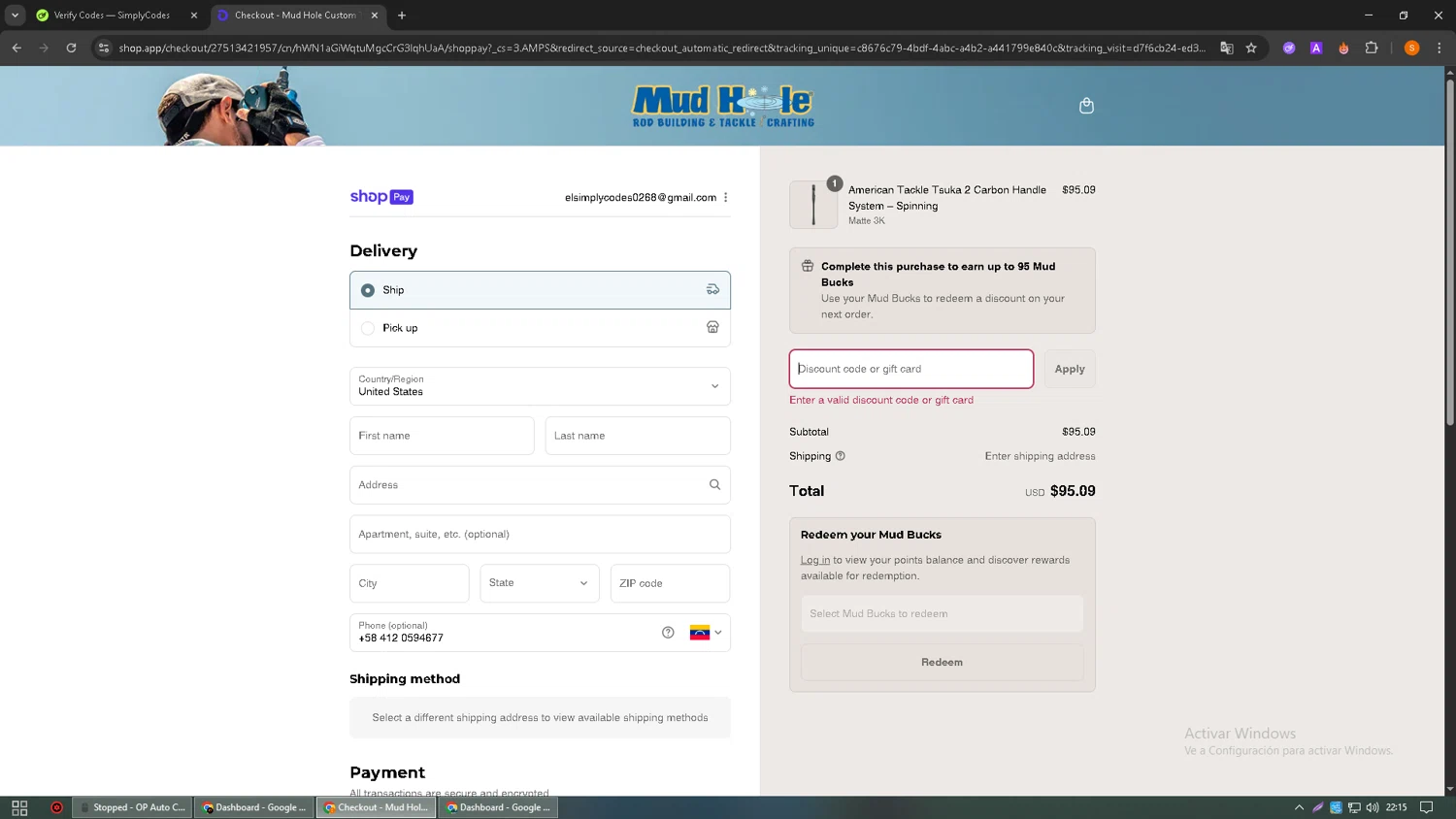Click the browser reload button

71,48
